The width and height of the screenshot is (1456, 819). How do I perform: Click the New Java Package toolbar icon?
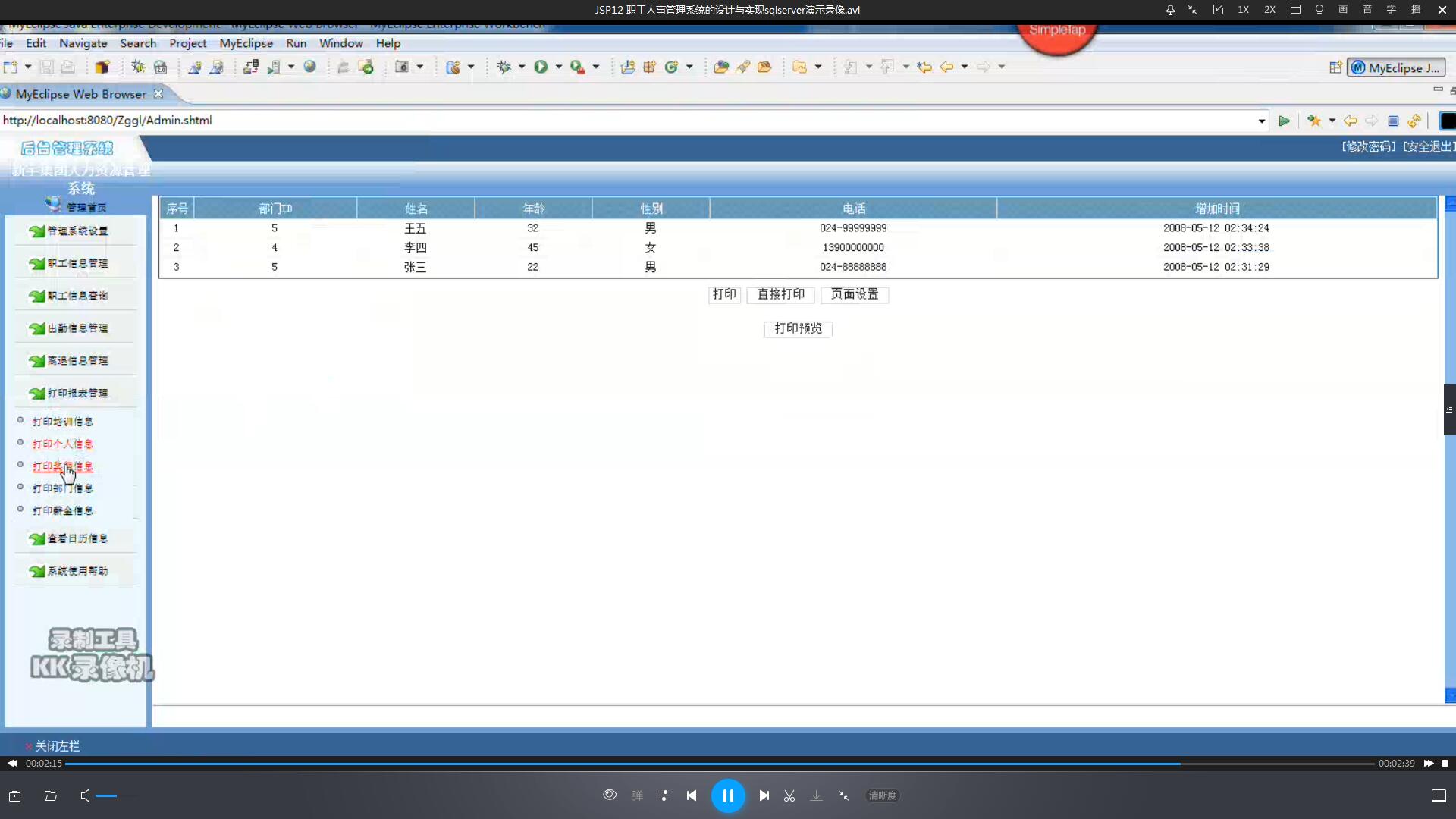coord(649,67)
